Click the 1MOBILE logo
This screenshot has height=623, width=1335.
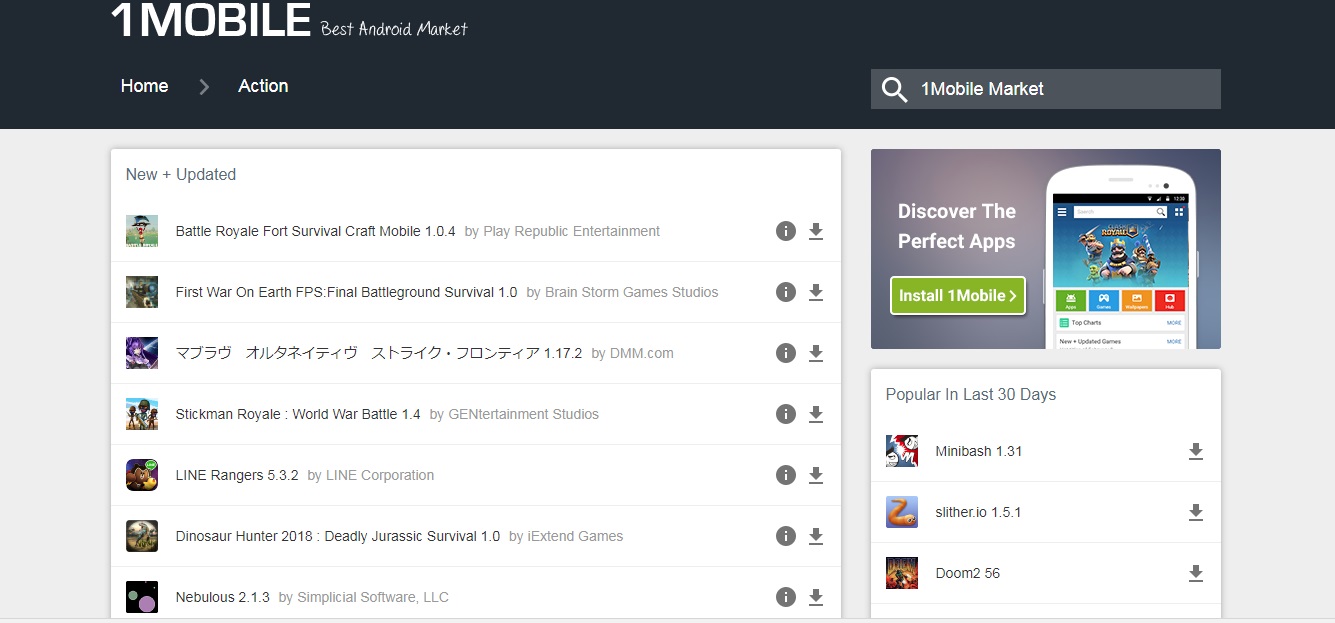click(211, 20)
